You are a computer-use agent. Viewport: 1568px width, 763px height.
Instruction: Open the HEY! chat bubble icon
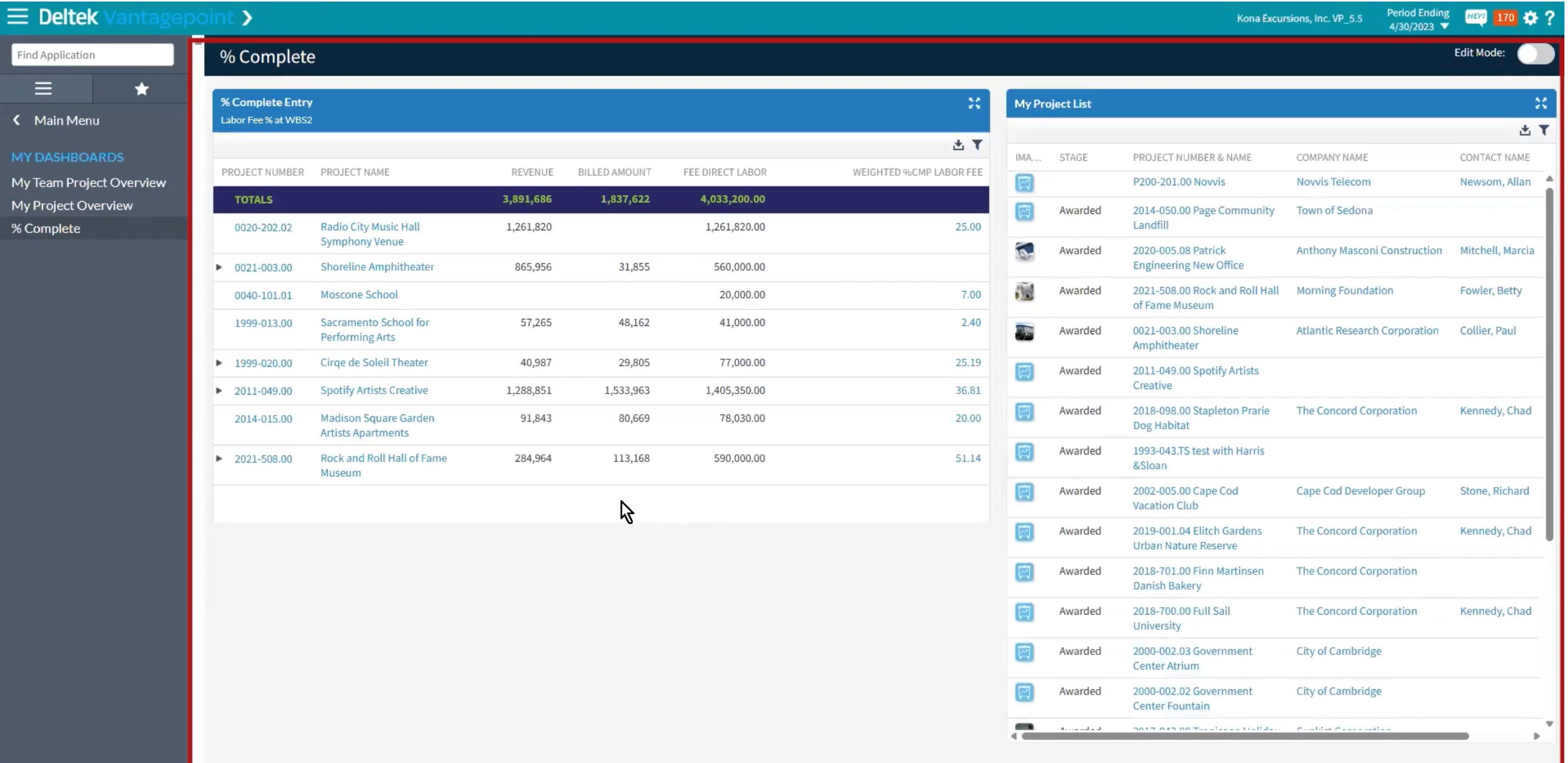[x=1475, y=18]
